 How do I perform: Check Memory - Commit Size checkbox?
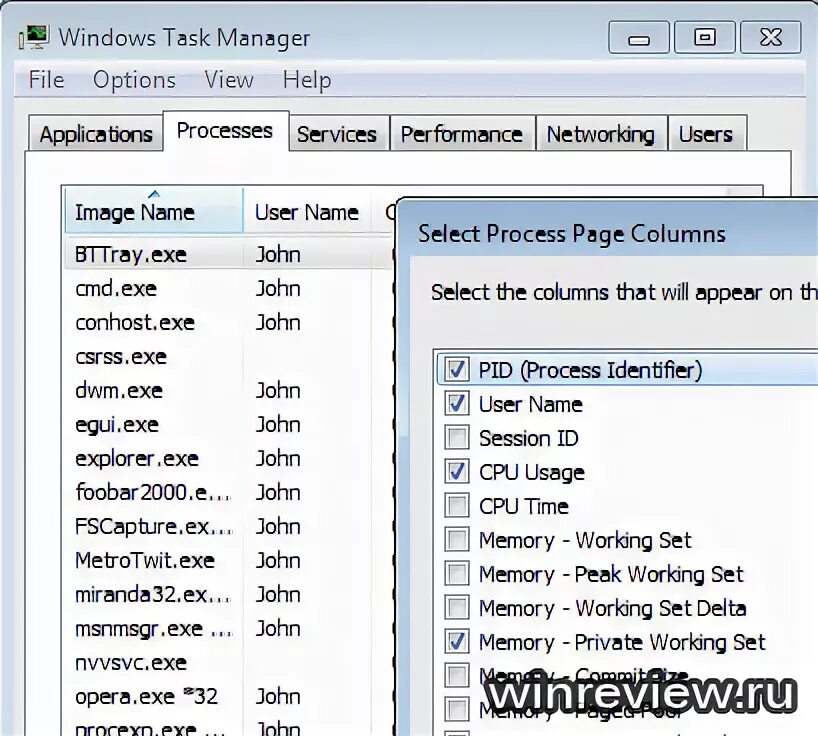point(457,675)
